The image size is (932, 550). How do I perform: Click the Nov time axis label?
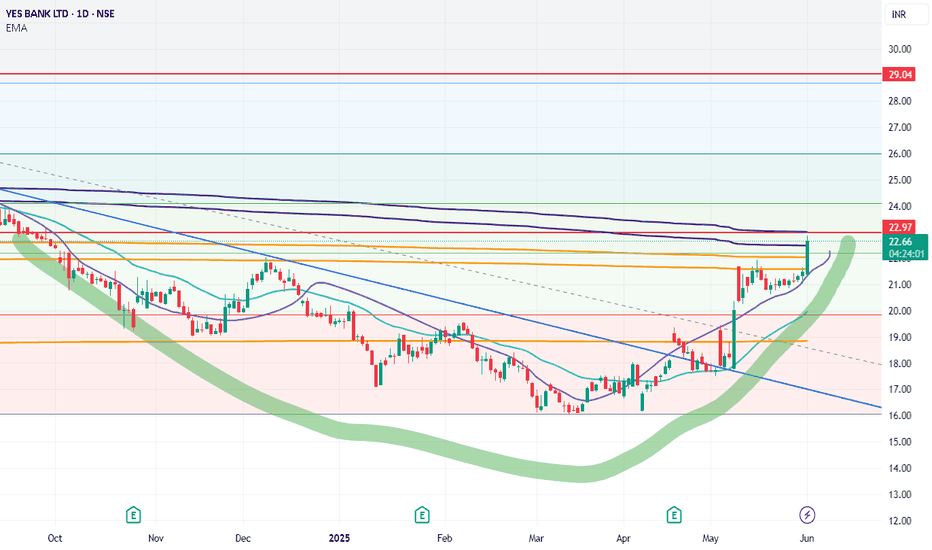[156, 538]
